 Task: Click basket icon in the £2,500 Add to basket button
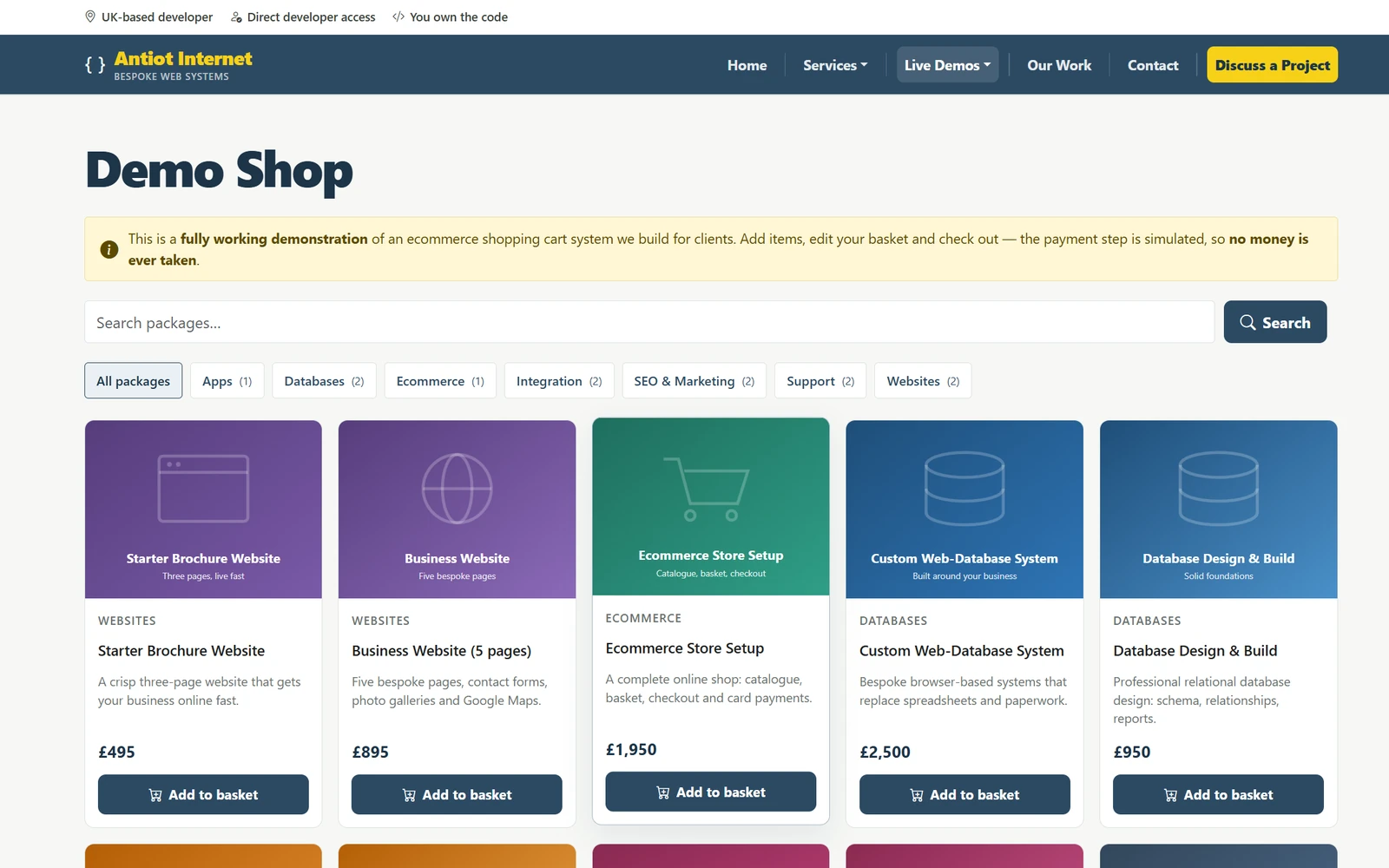point(917,795)
